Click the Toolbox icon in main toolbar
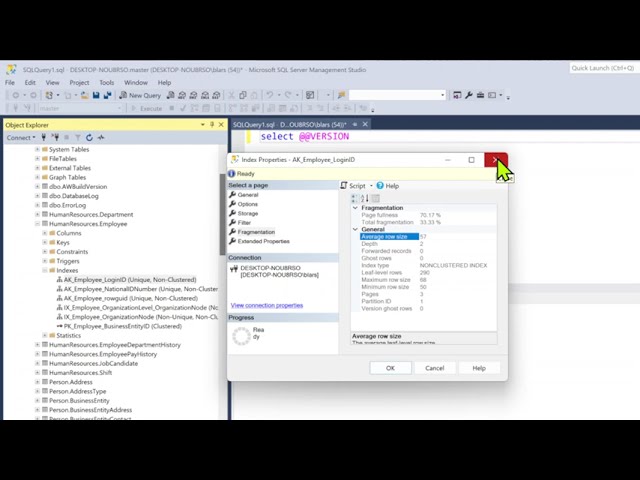This screenshot has height=480, width=640. (480, 95)
